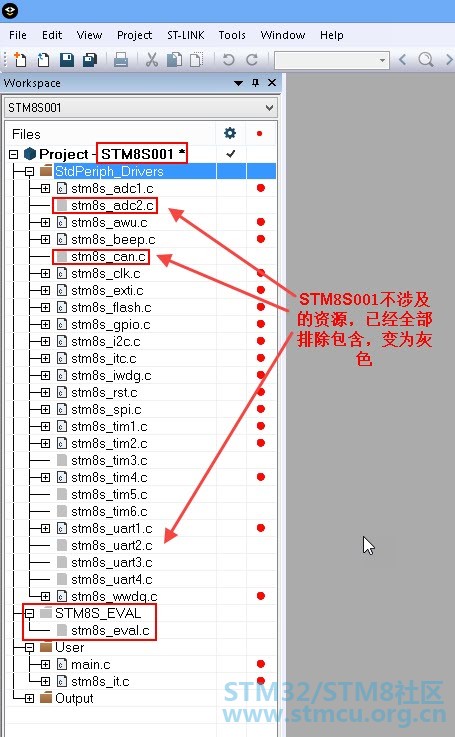Image resolution: width=455 pixels, height=737 pixels.
Task: Expand the stm8s_uart1.c node
Action: pyautogui.click(x=45, y=528)
